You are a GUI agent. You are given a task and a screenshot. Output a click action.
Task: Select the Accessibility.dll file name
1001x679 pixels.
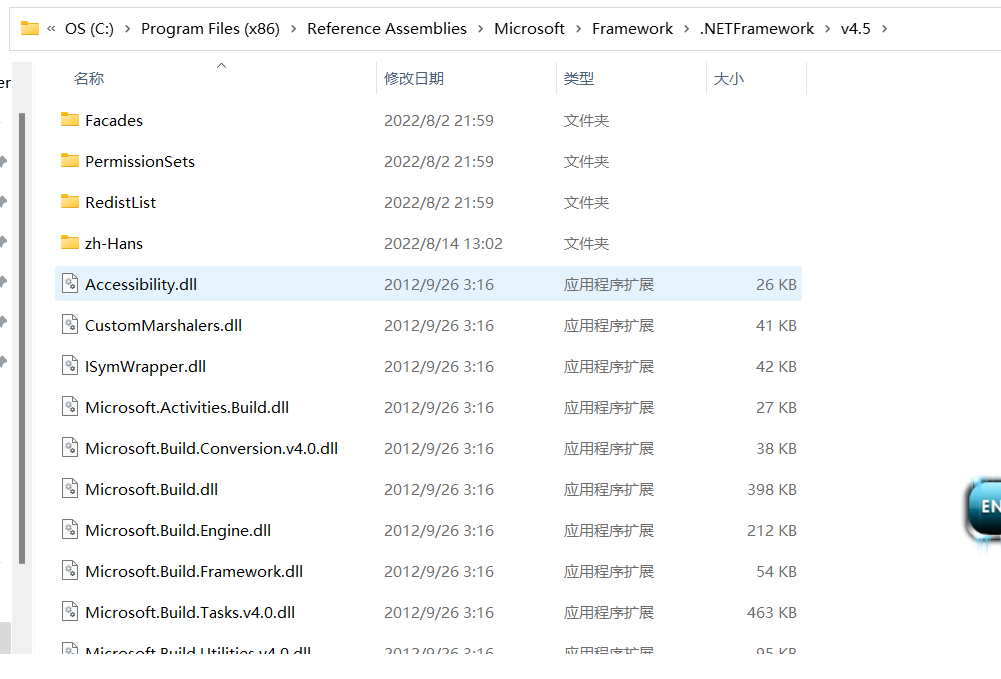[x=141, y=284]
